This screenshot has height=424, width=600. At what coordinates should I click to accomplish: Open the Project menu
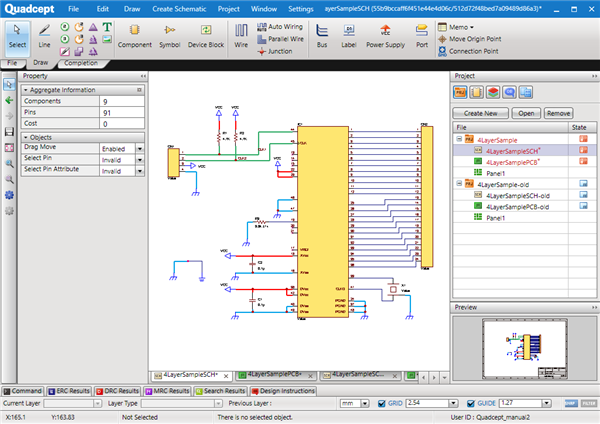click(x=228, y=9)
